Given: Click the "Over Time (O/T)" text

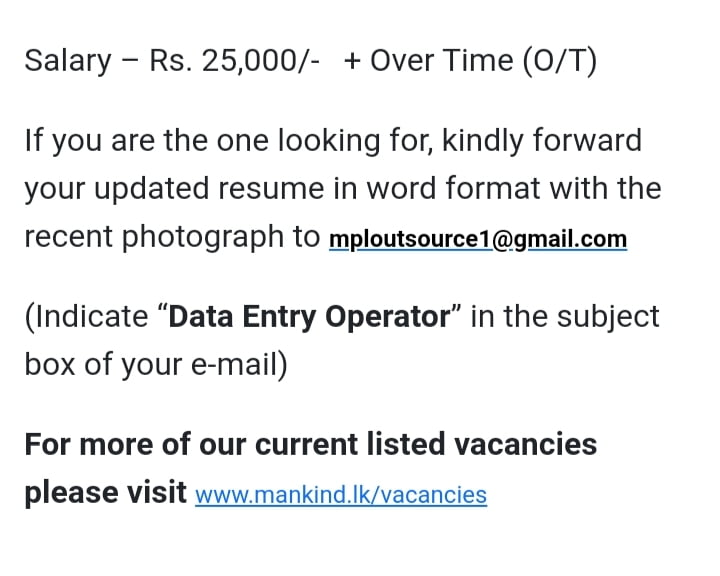Looking at the screenshot, I should [483, 61].
